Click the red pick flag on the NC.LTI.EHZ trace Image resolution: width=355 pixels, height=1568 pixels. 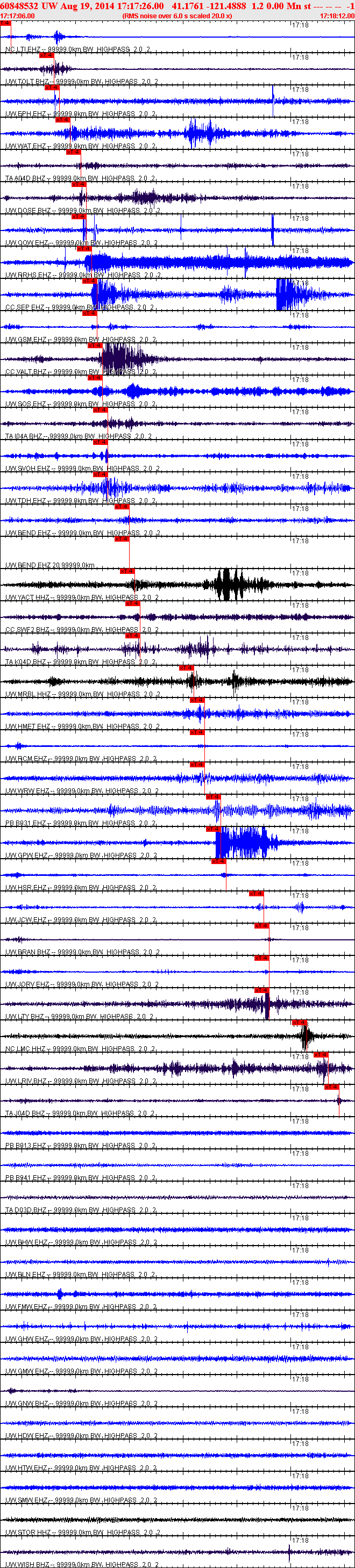(5, 23)
